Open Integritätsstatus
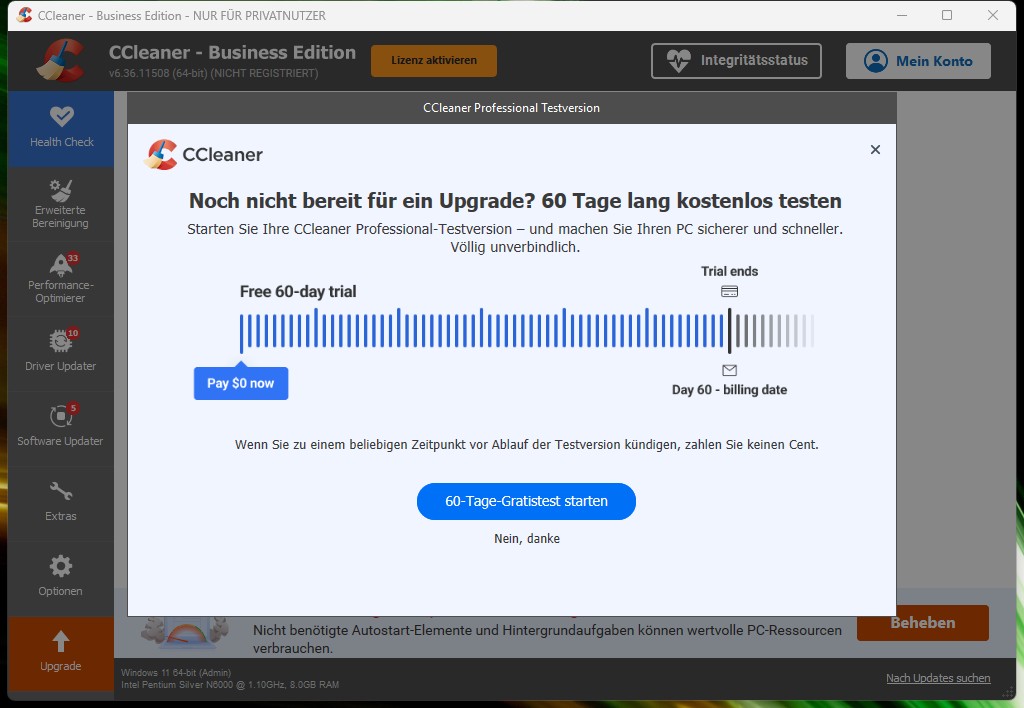This screenshot has height=708, width=1024. click(736, 61)
